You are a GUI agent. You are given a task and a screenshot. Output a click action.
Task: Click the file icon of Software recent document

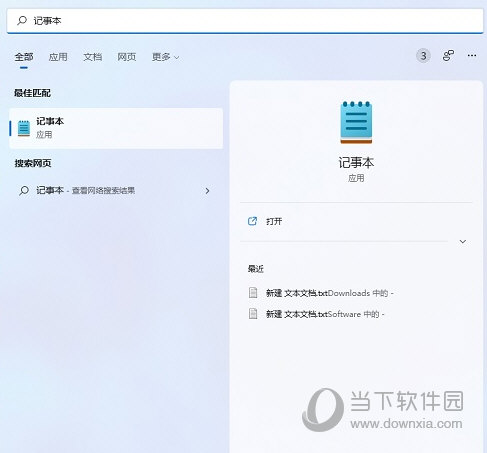[253, 314]
